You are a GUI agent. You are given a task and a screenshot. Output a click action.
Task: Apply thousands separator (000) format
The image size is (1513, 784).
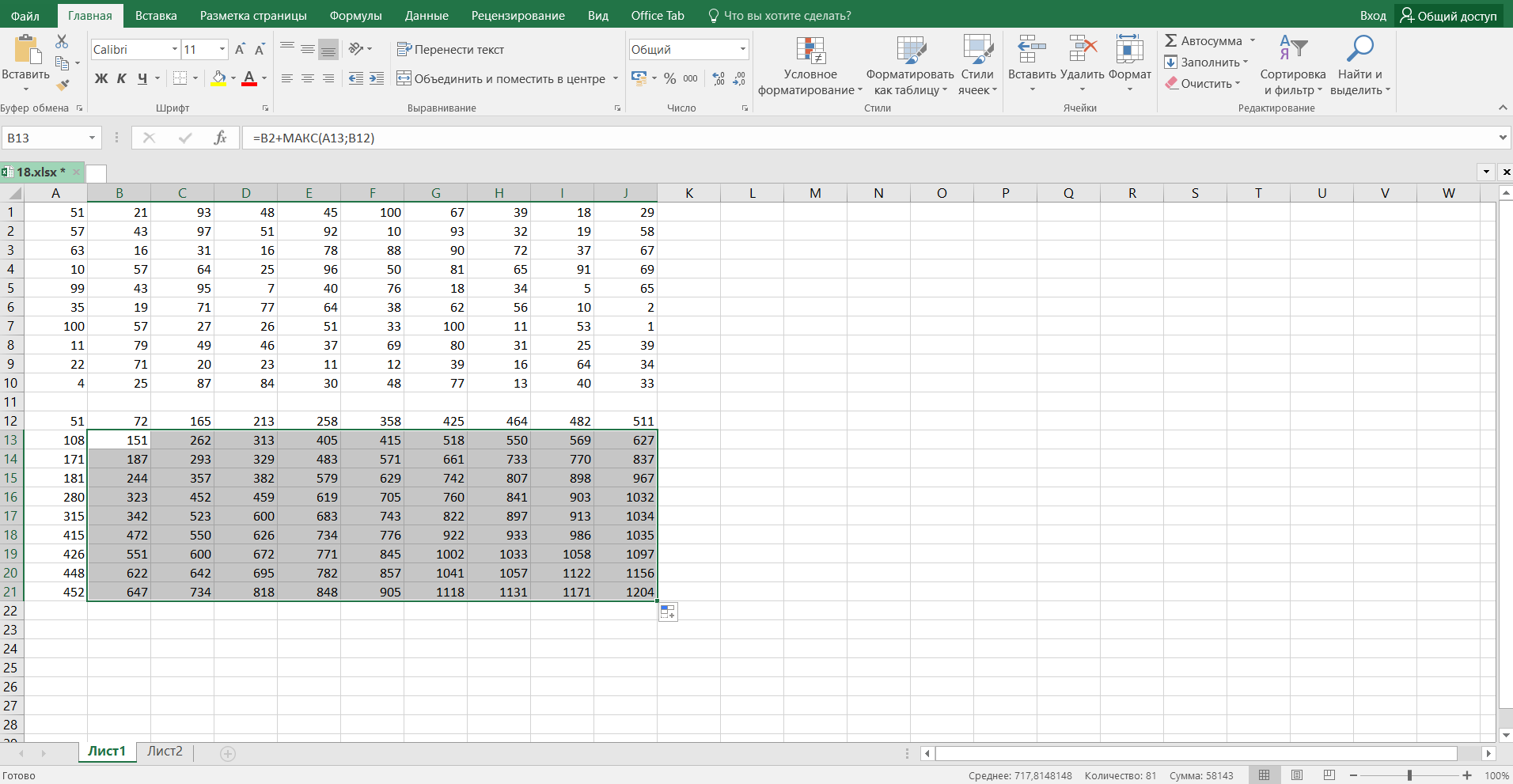(690, 78)
